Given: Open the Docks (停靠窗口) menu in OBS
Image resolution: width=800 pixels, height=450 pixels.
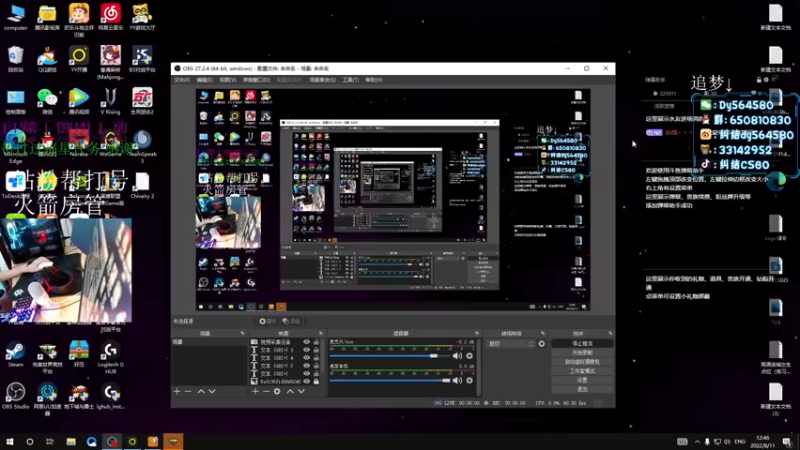Looking at the screenshot, I should (256, 80).
